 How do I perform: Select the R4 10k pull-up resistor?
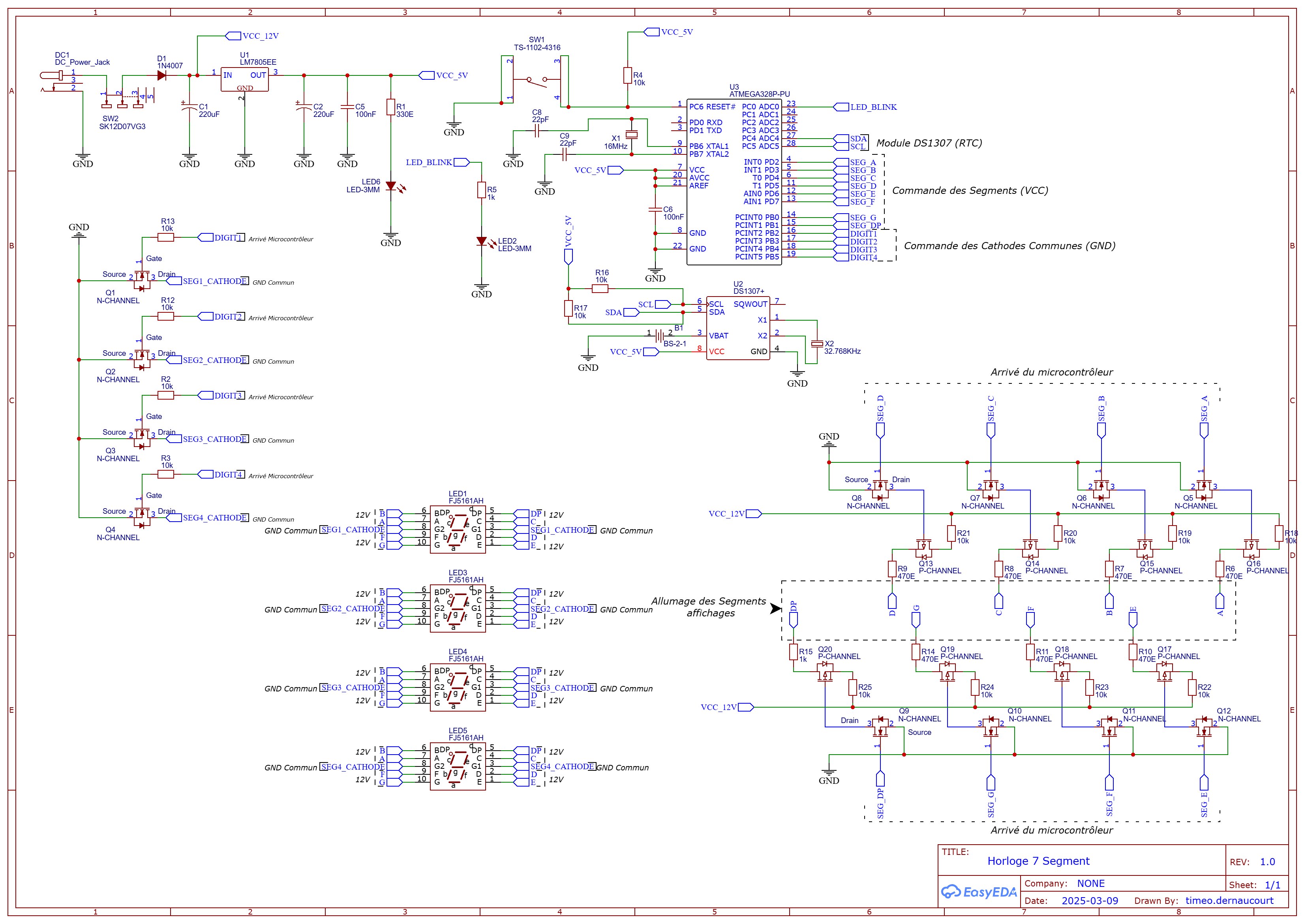pyautogui.click(x=627, y=76)
